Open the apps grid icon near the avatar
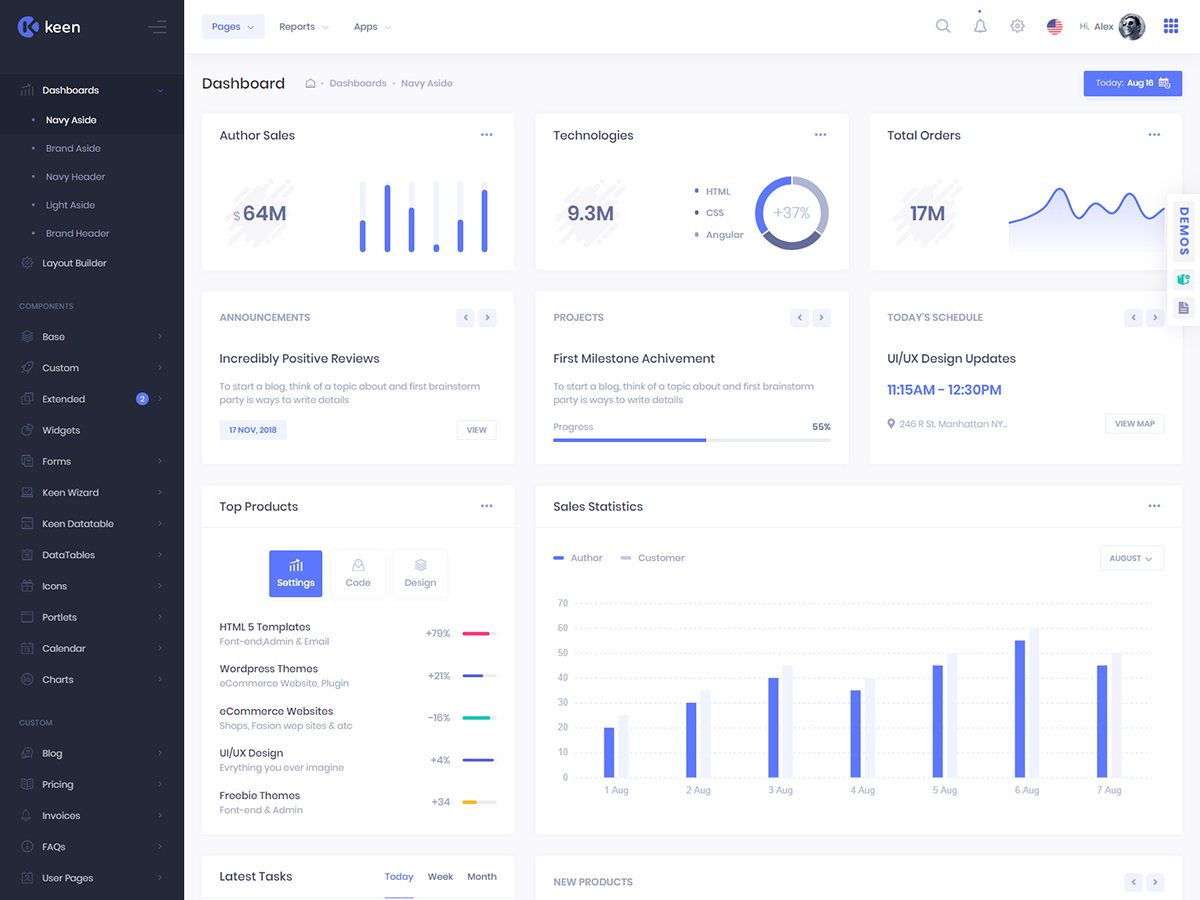This screenshot has height=900, width=1200. coord(1170,26)
